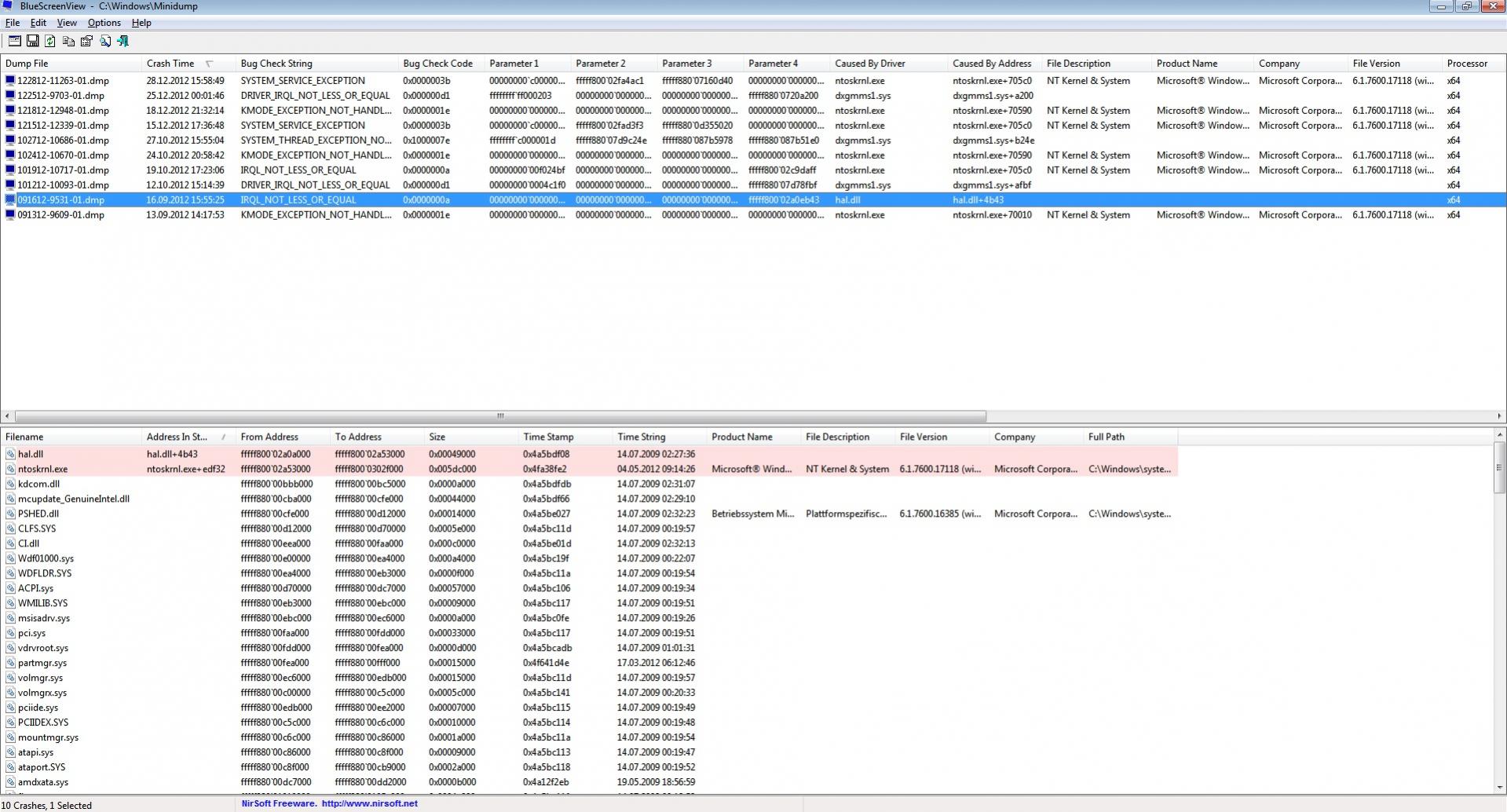
Task: Click dump icon for 091312-9609-01.dmp
Action: pyautogui.click(x=9, y=214)
